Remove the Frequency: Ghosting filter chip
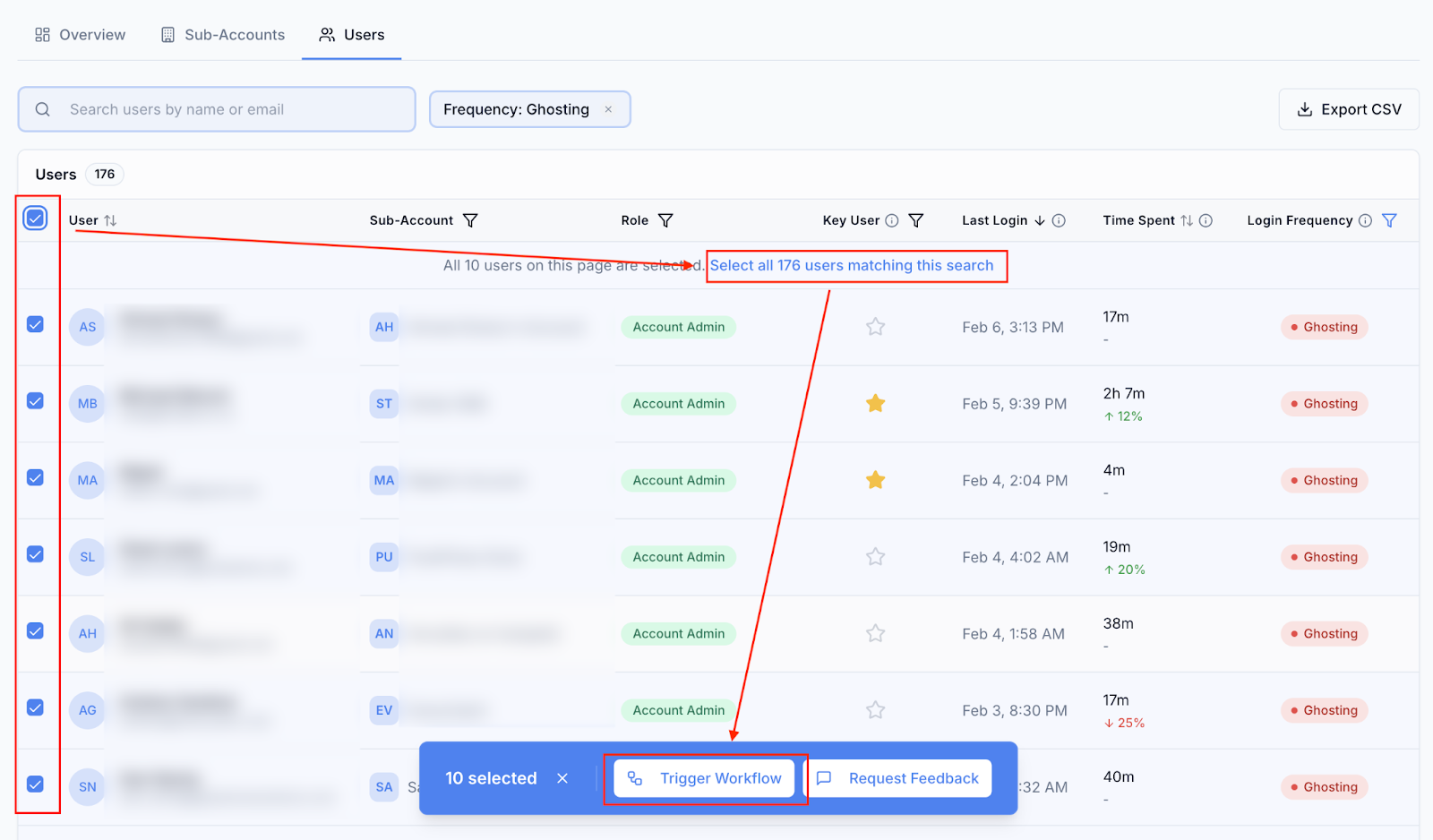 (608, 109)
